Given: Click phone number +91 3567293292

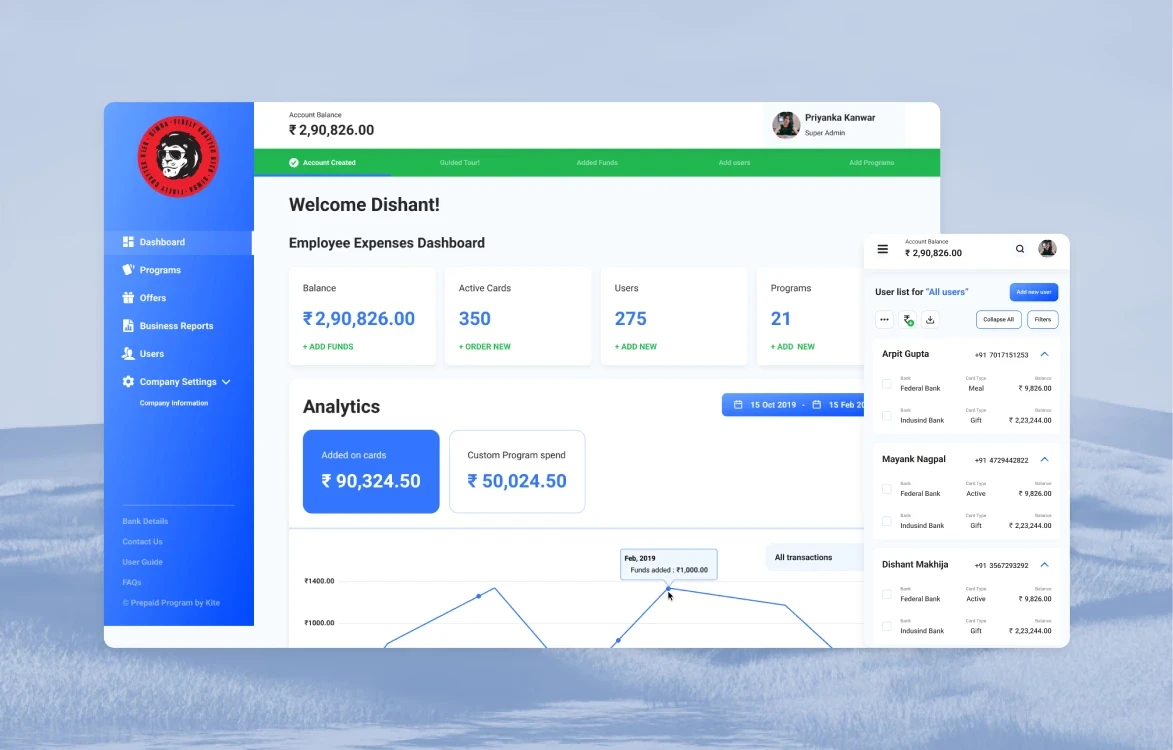Looking at the screenshot, I should point(1002,566).
